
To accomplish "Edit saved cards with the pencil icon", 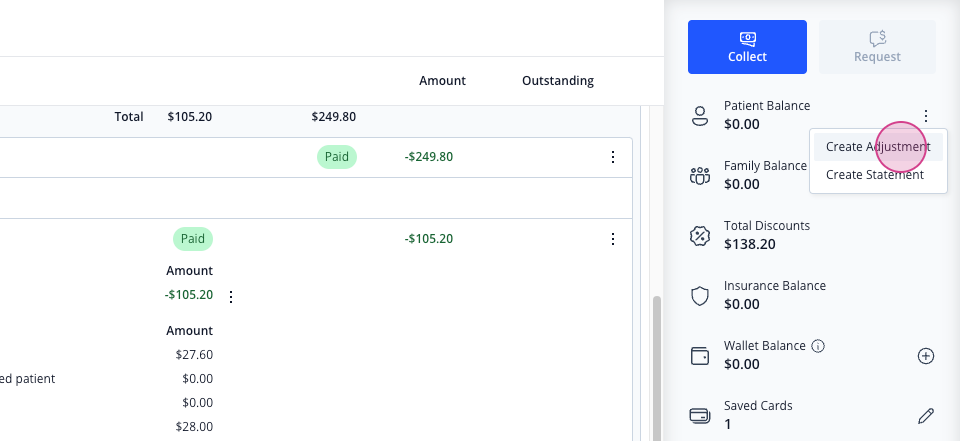I will pos(926,416).
